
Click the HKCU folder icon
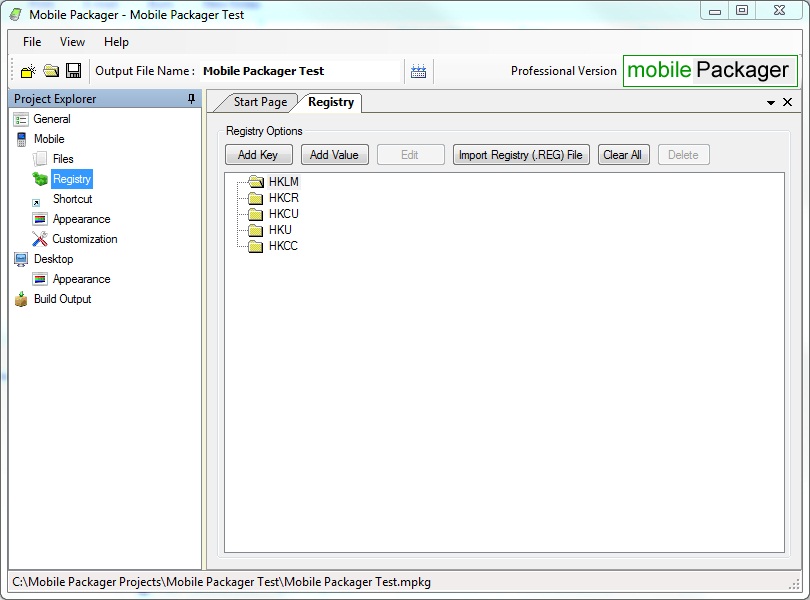pyautogui.click(x=255, y=214)
